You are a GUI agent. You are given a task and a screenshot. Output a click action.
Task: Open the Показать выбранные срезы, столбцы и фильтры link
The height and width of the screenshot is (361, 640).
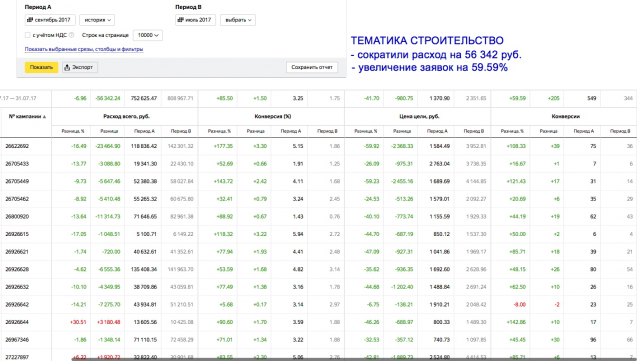(84, 49)
